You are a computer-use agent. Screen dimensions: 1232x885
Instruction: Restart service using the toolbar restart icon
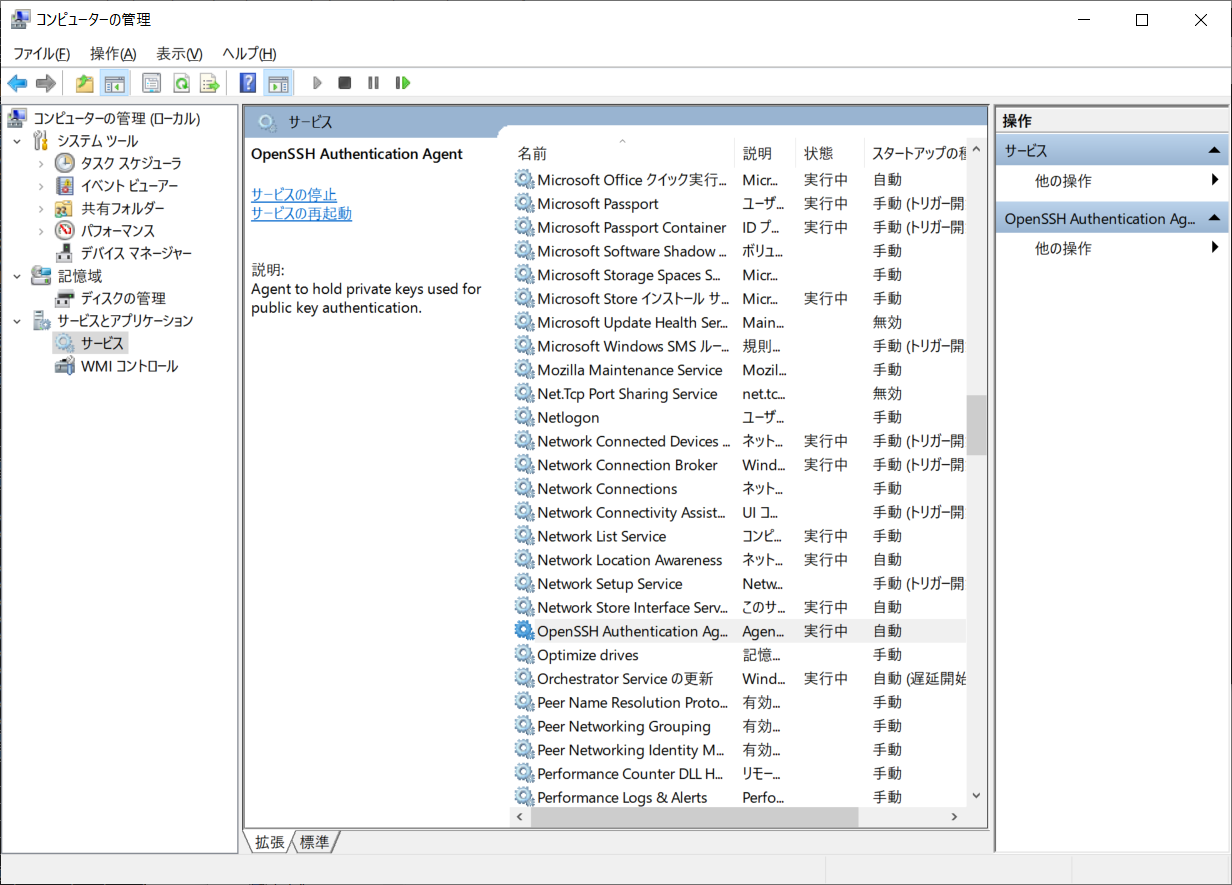[403, 83]
